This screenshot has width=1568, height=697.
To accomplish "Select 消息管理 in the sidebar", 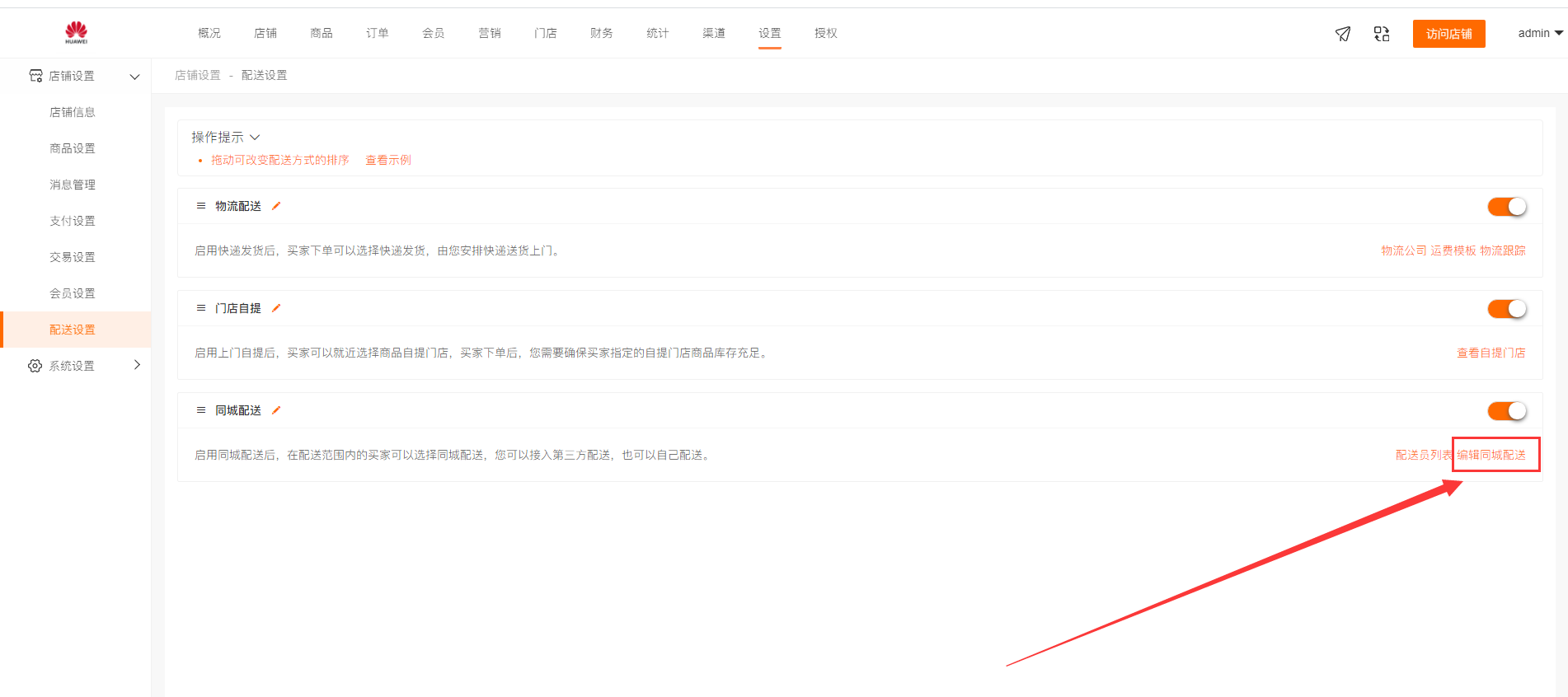I will [x=73, y=185].
